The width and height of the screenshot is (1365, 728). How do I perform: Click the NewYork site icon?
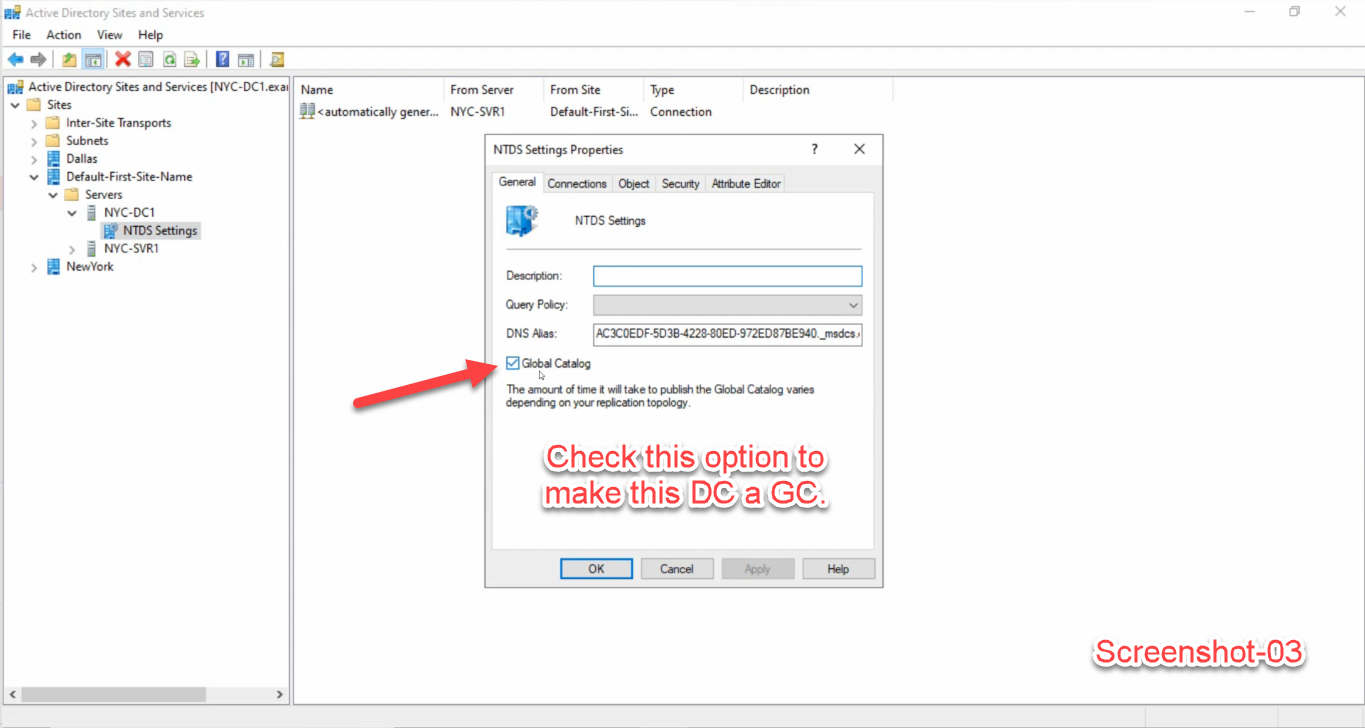click(x=53, y=267)
